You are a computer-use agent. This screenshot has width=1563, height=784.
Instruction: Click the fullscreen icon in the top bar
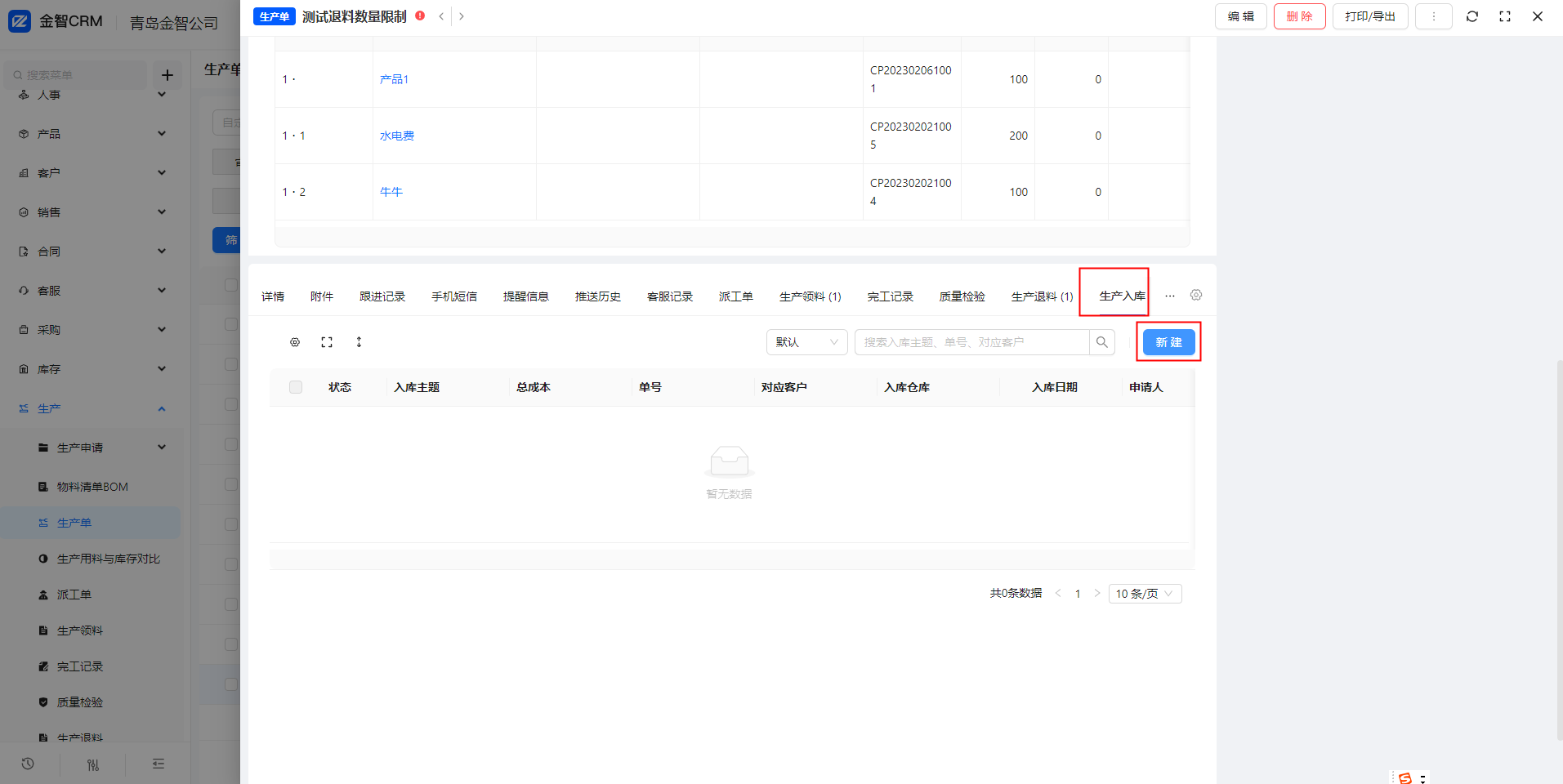(1505, 16)
